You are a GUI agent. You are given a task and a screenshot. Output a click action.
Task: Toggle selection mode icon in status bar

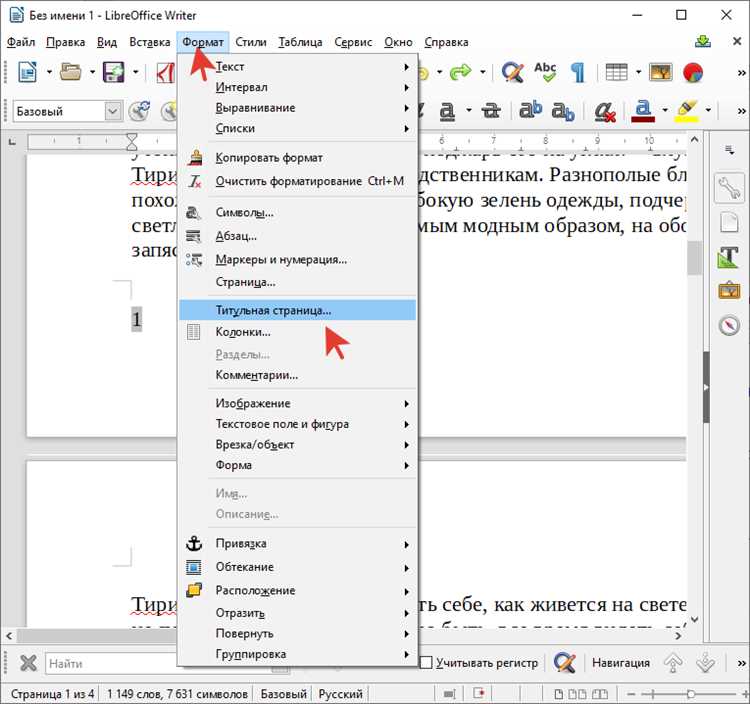pyautogui.click(x=450, y=693)
